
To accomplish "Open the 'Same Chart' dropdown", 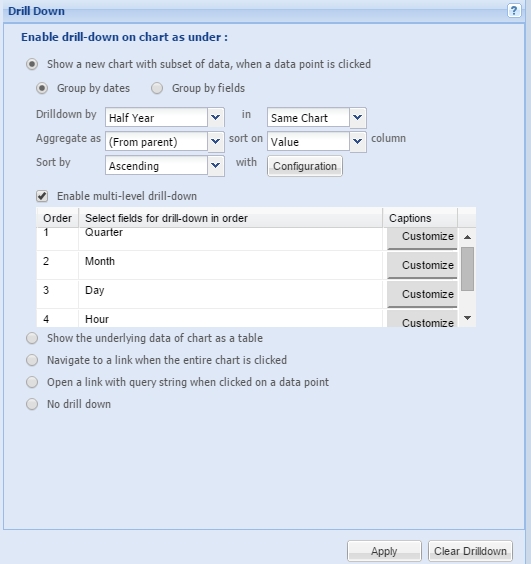I will click(358, 117).
